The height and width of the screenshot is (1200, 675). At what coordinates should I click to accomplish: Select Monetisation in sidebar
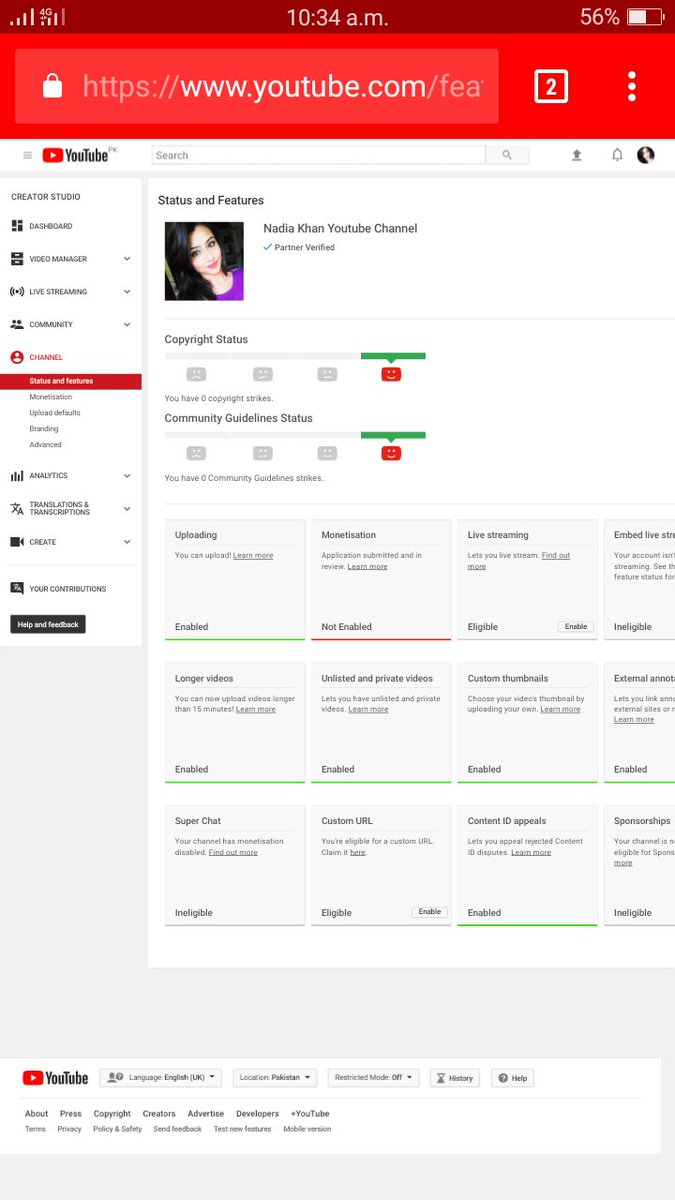(x=51, y=397)
